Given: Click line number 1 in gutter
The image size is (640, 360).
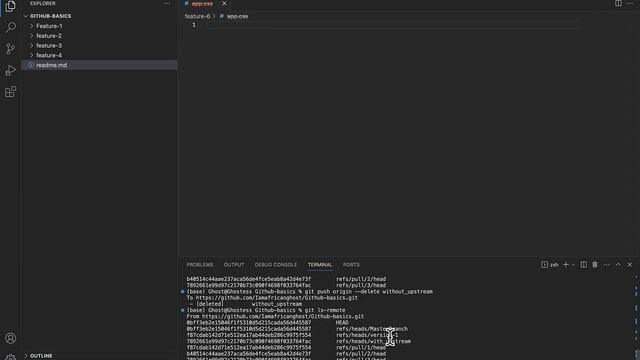Looking at the screenshot, I should pos(194,25).
